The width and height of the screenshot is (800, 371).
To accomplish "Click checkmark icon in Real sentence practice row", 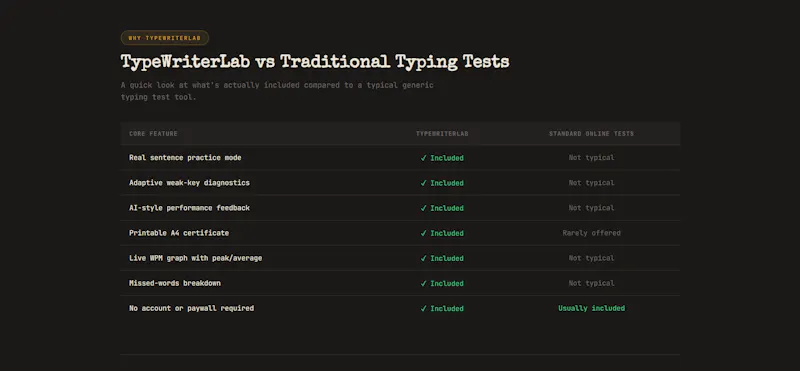I will [423, 158].
